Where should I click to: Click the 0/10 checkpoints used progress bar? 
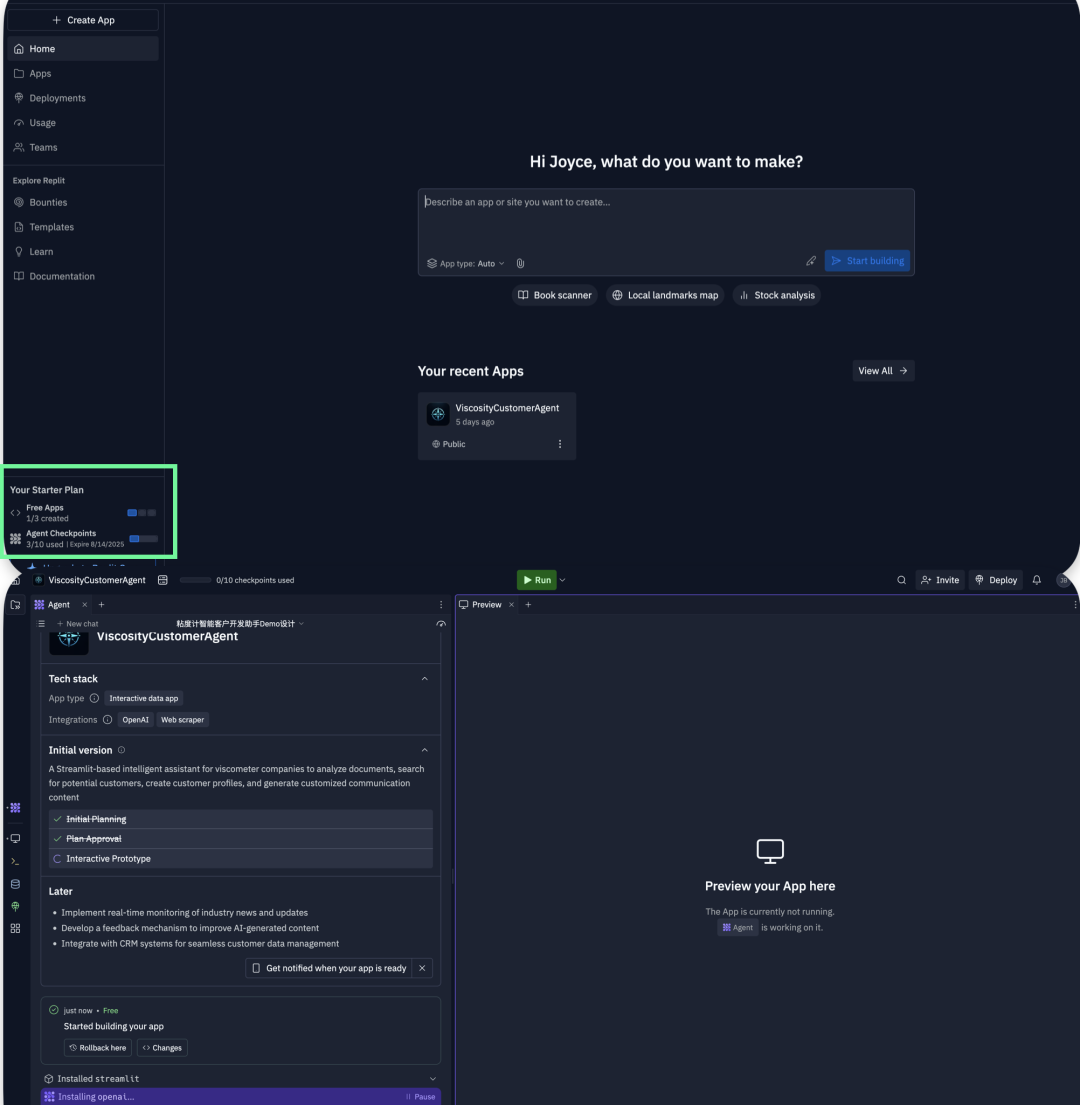195,580
